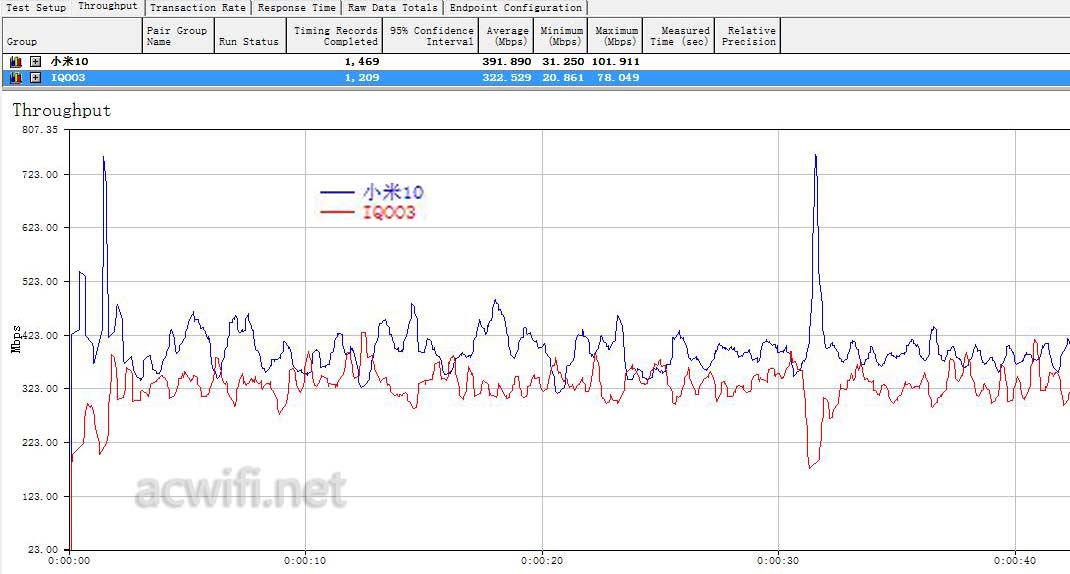
Task: Select the IQOO3 row name
Action: [68, 78]
